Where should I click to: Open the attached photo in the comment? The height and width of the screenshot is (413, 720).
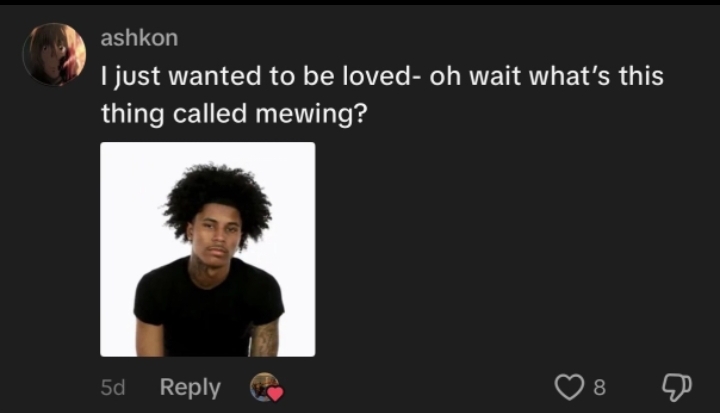tap(208, 249)
